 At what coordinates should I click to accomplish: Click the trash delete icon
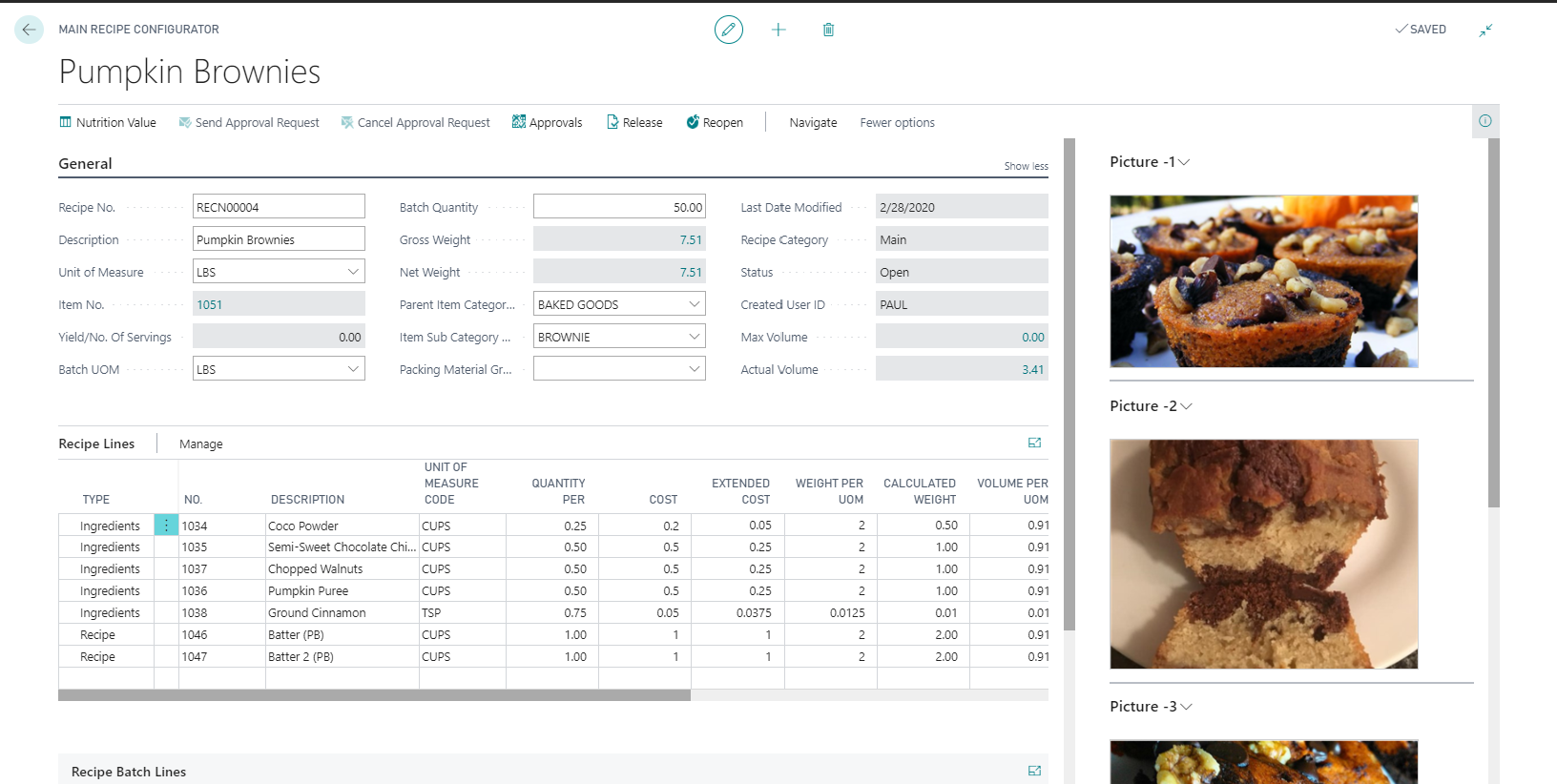pos(828,30)
